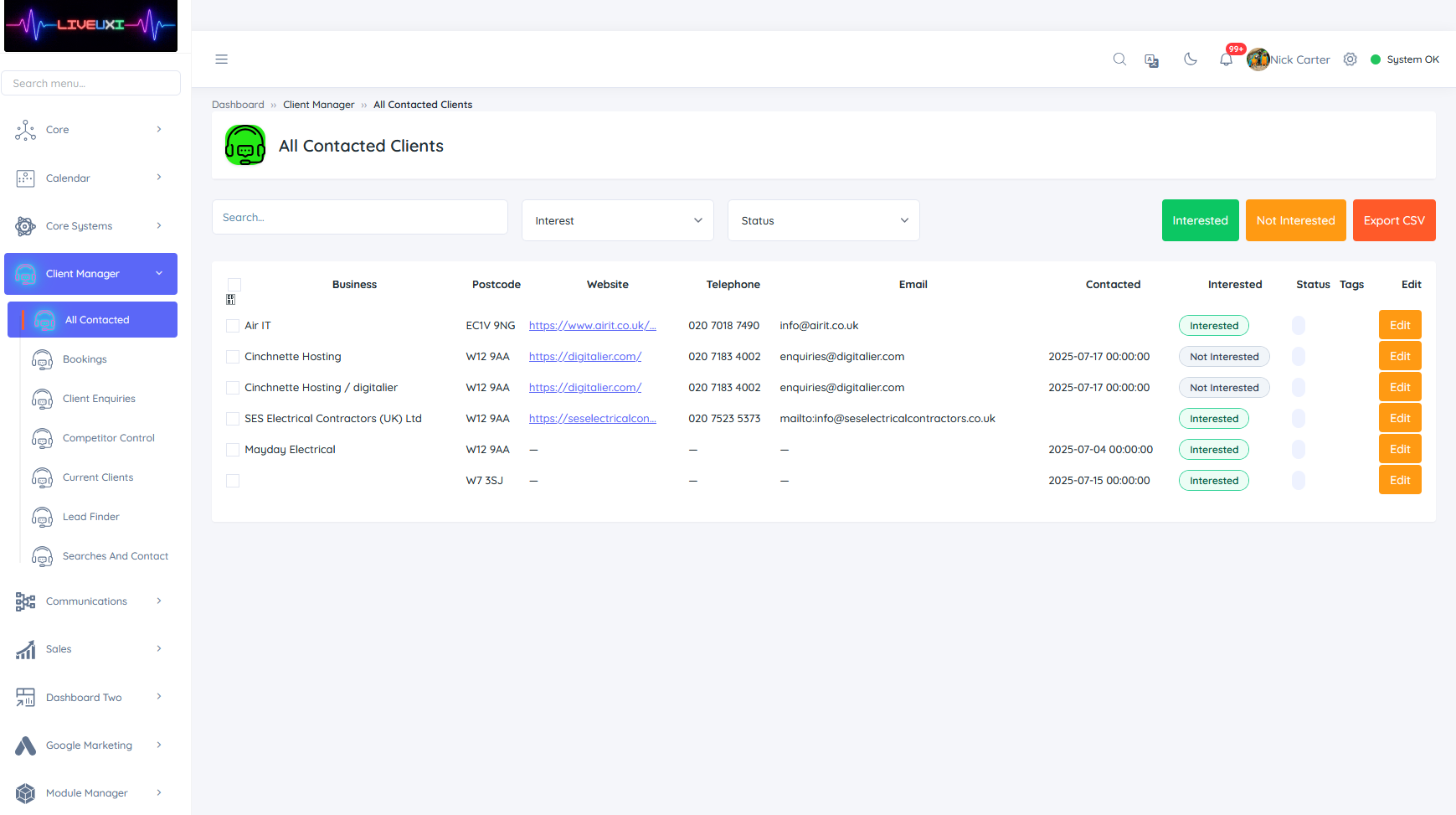Screen dimensions: 1456x815
Task: Open Client Enquiries menu item
Action: pyautogui.click(x=99, y=399)
